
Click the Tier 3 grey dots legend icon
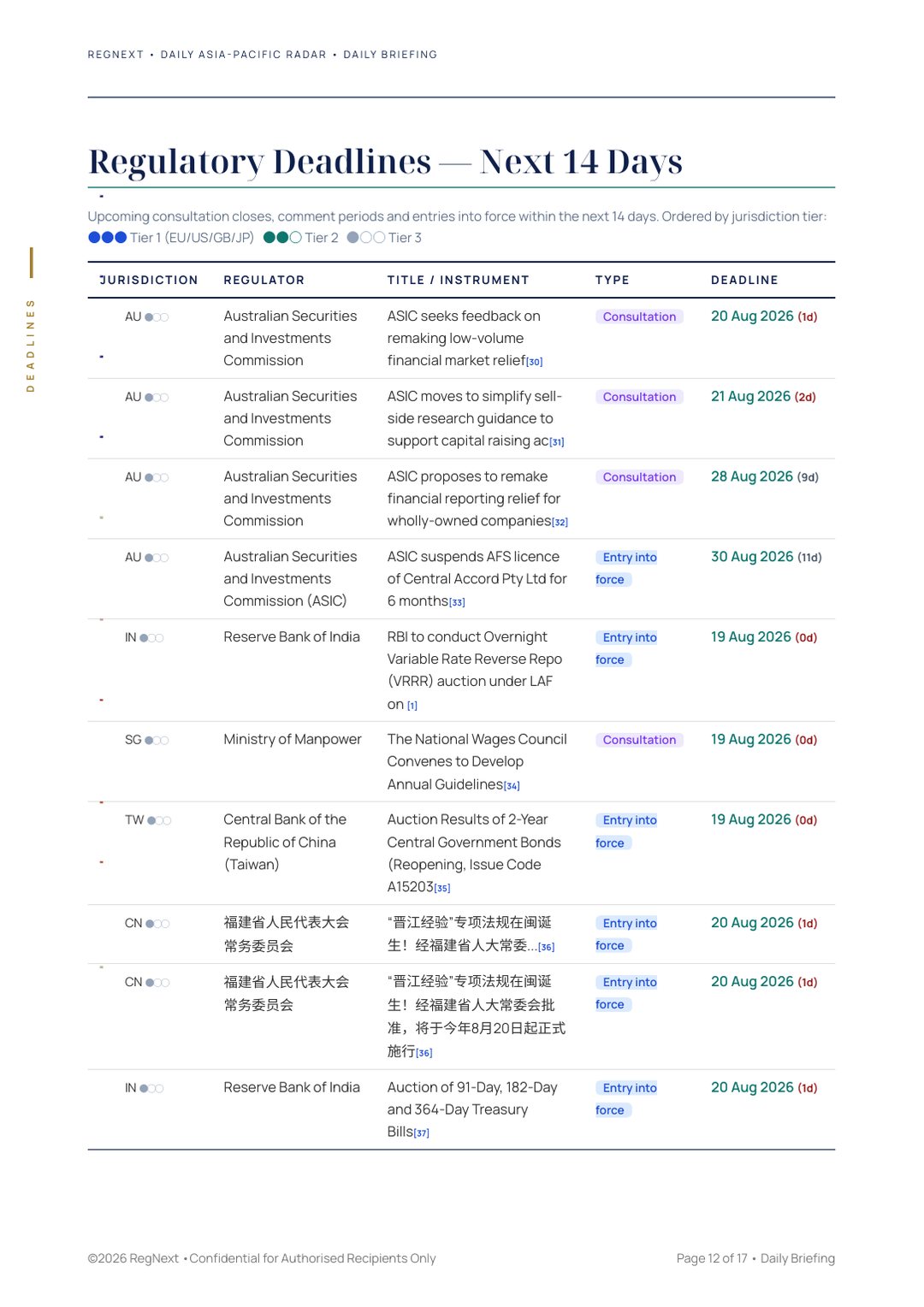click(366, 238)
